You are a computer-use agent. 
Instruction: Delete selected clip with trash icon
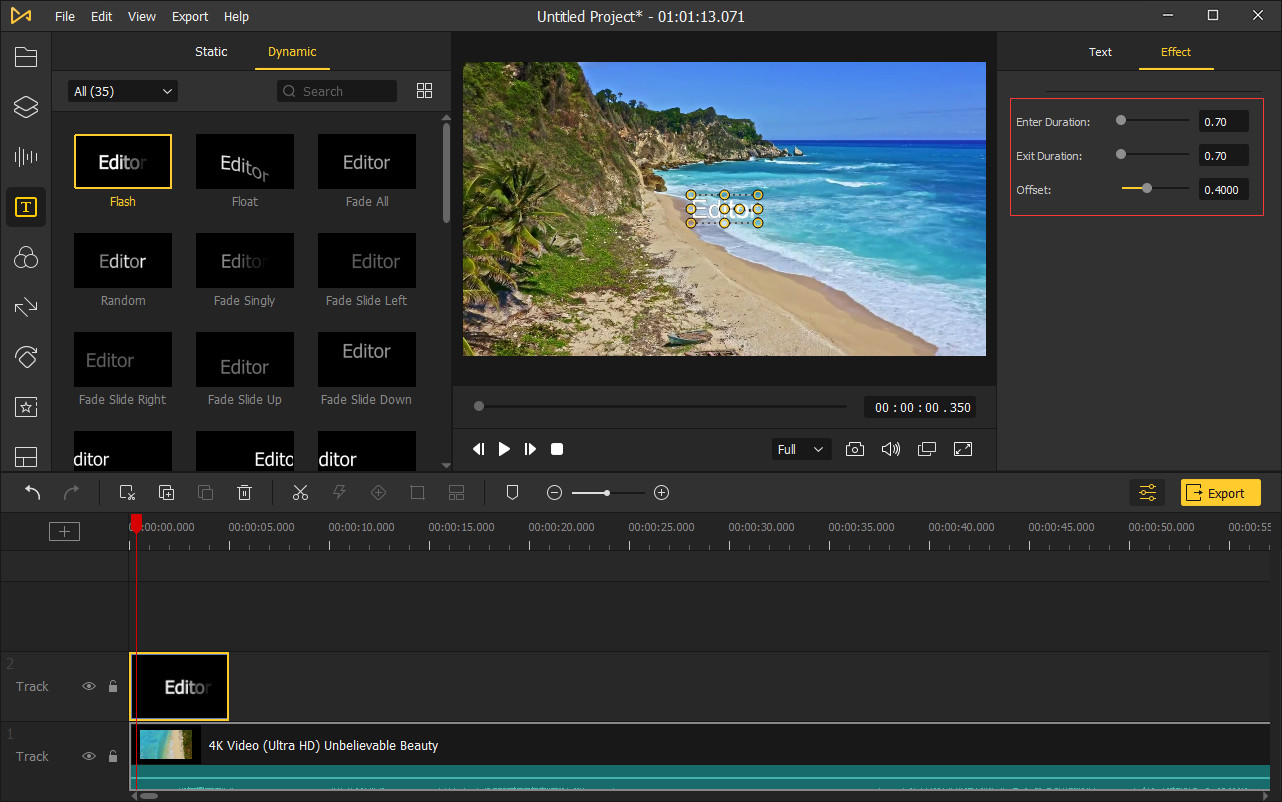[x=244, y=492]
